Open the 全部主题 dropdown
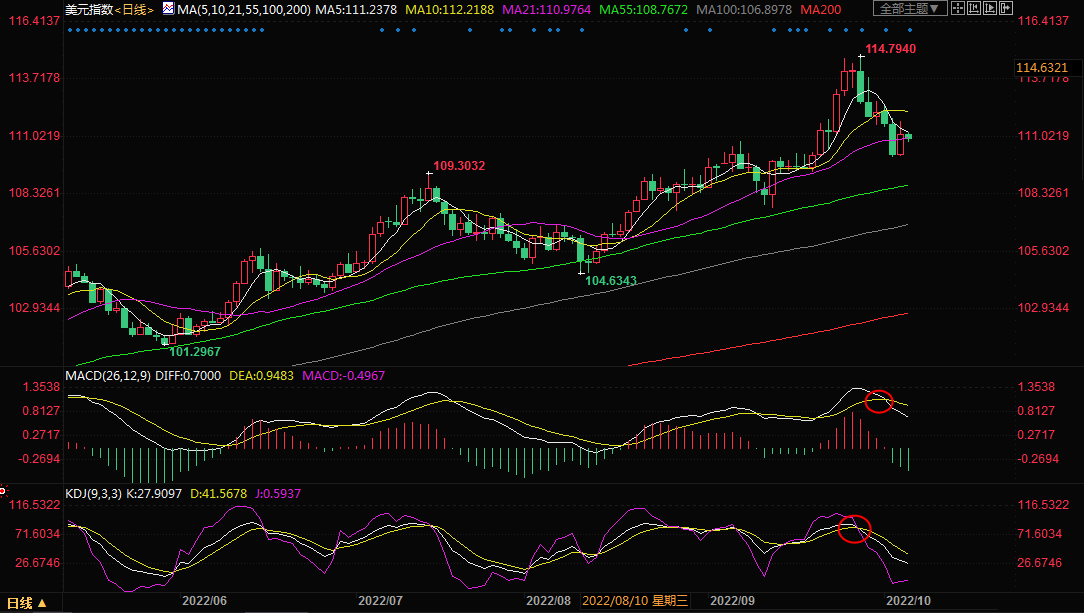The width and height of the screenshot is (1084, 613). tap(909, 9)
